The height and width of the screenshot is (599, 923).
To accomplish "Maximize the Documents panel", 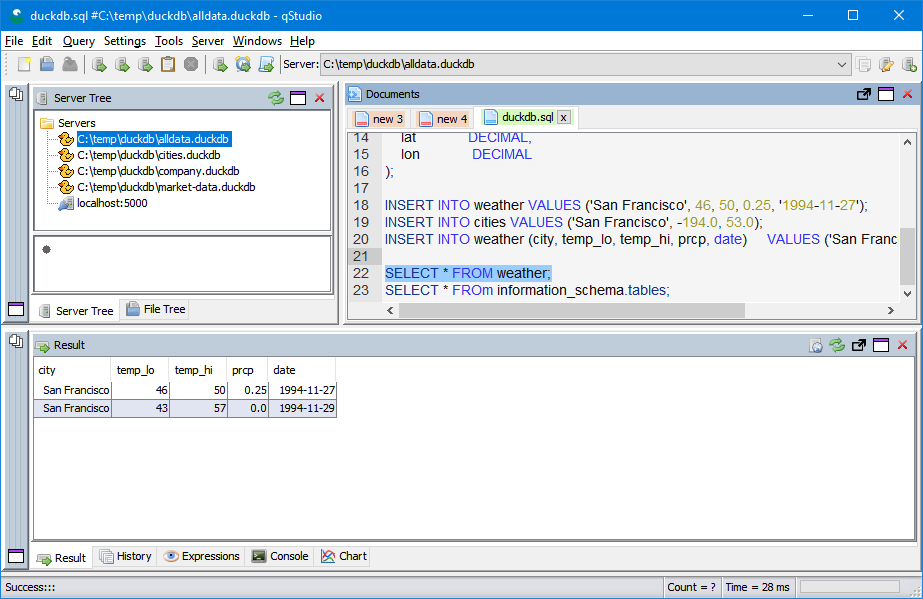I will point(885,93).
